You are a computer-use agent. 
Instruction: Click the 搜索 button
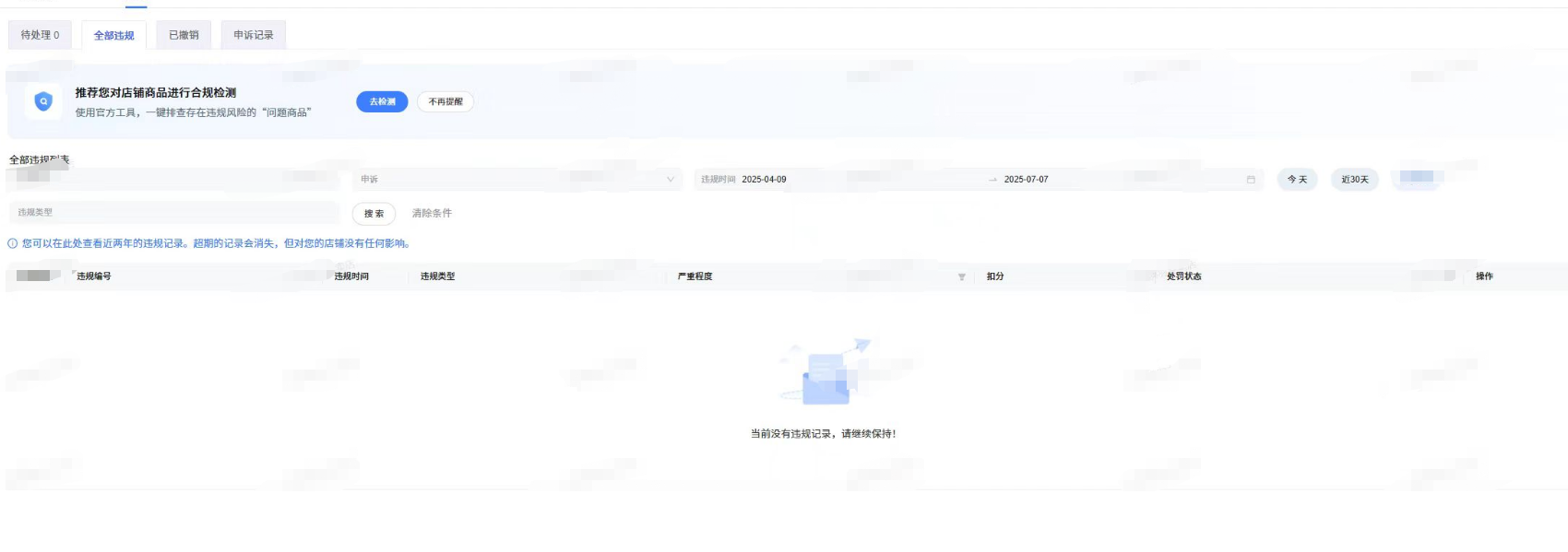point(374,213)
